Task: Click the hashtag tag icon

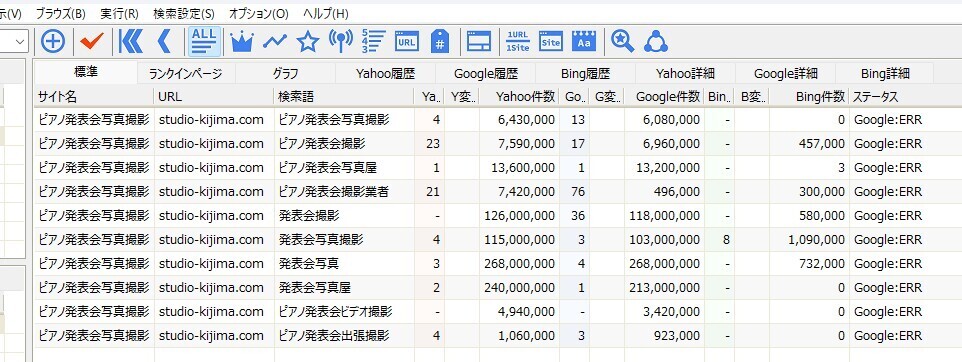Action: click(440, 41)
